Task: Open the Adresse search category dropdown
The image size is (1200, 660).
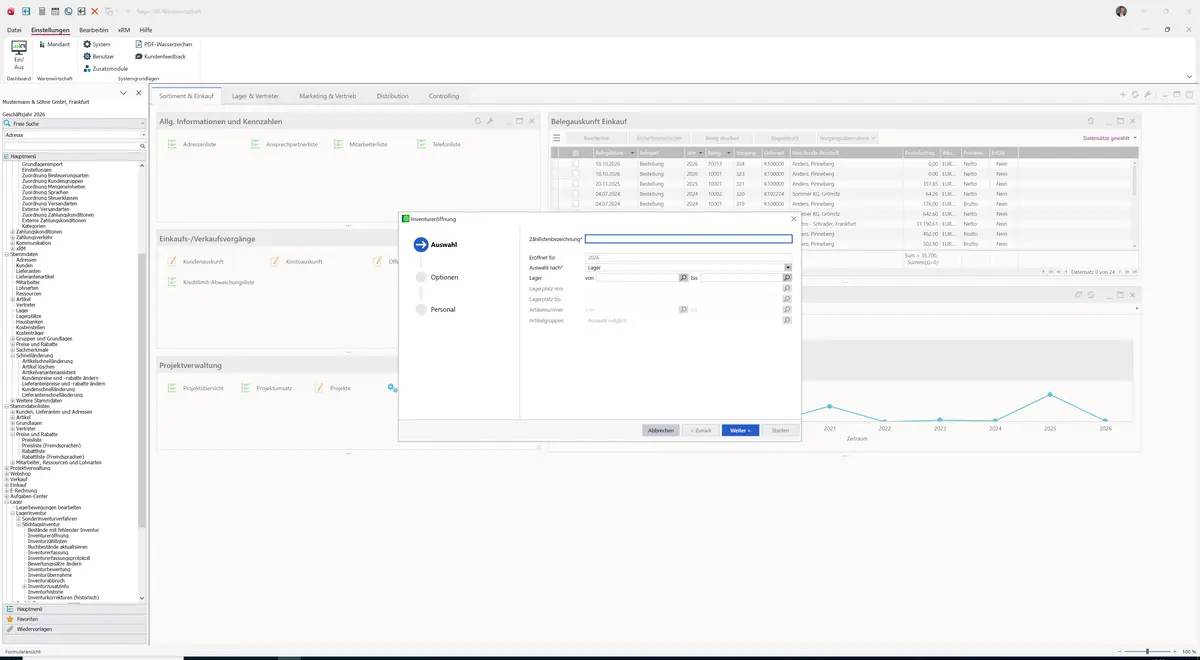Action: pyautogui.click(x=143, y=134)
